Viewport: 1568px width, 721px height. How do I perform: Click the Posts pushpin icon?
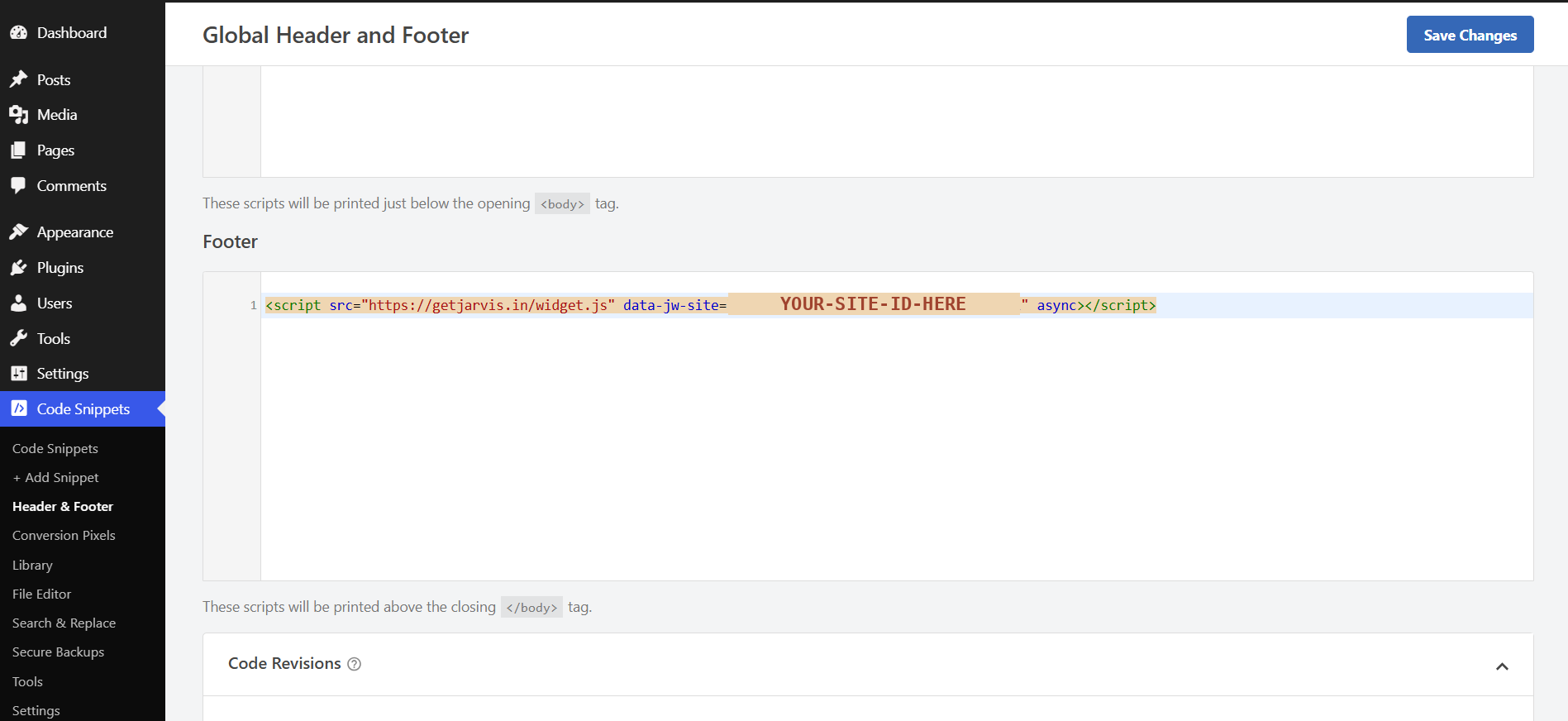[18, 79]
